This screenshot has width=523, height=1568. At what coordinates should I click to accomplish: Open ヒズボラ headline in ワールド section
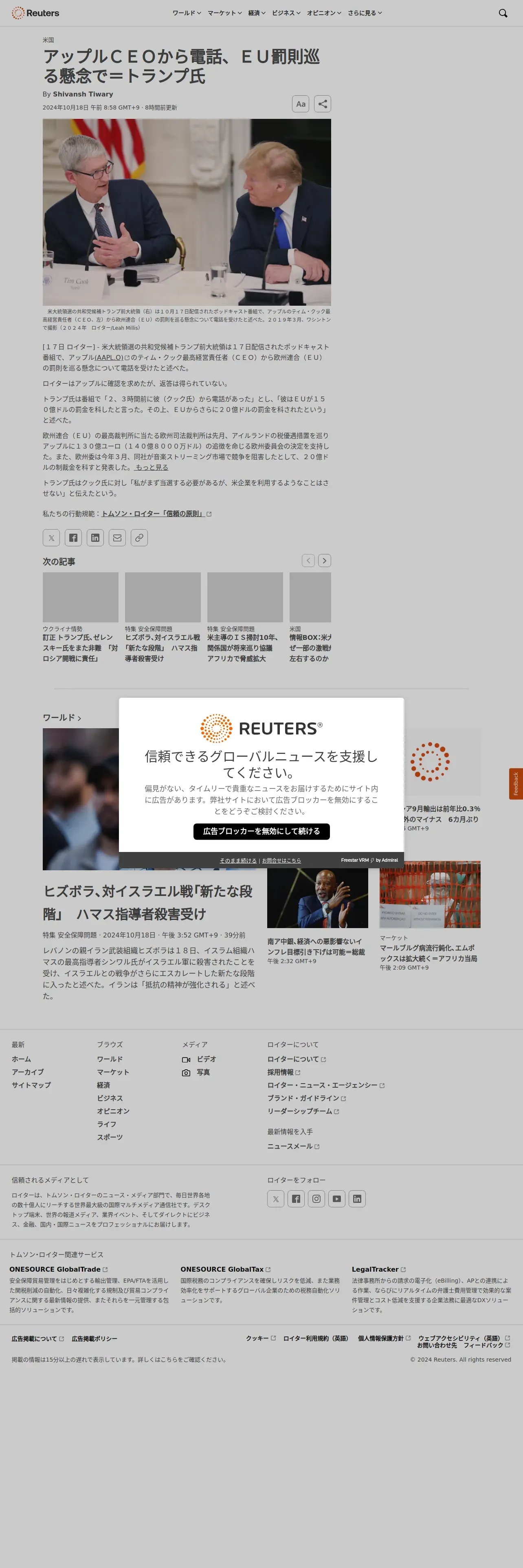[148, 903]
